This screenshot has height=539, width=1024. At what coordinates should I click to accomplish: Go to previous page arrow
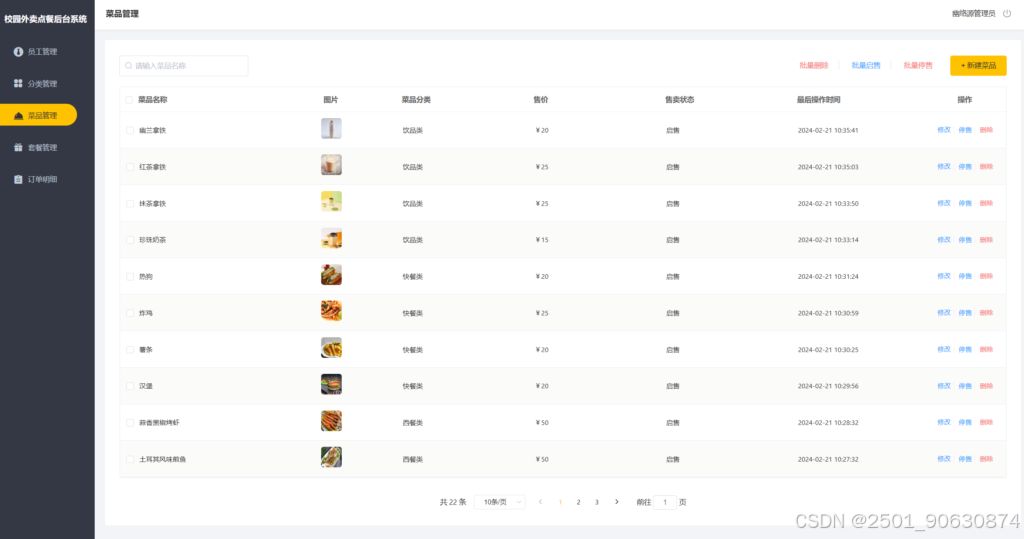(541, 502)
